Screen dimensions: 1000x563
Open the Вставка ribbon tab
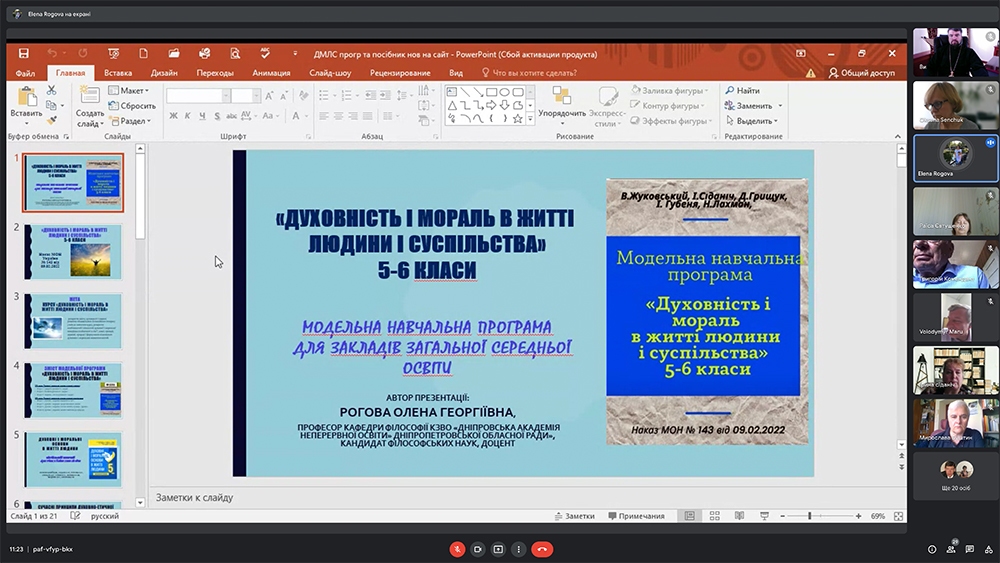point(118,73)
